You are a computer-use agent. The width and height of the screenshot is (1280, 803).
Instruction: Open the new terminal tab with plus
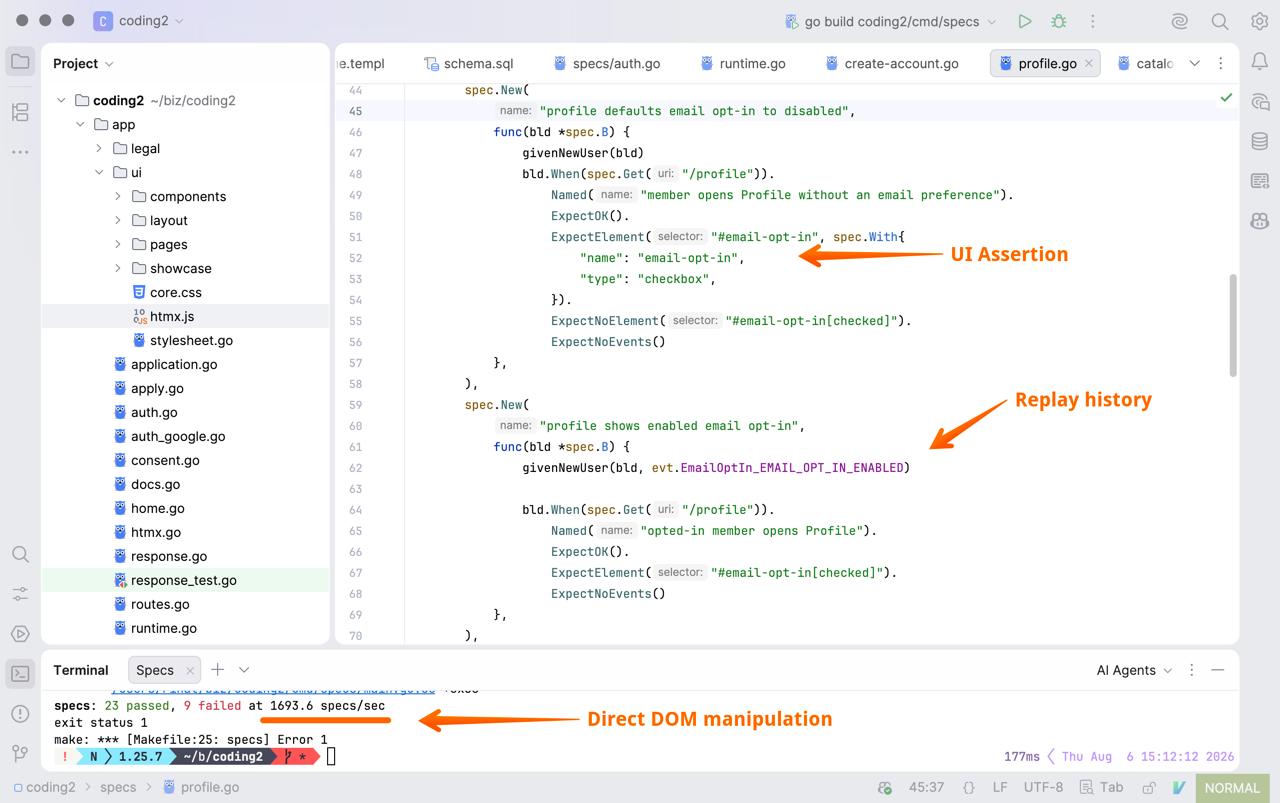click(217, 670)
